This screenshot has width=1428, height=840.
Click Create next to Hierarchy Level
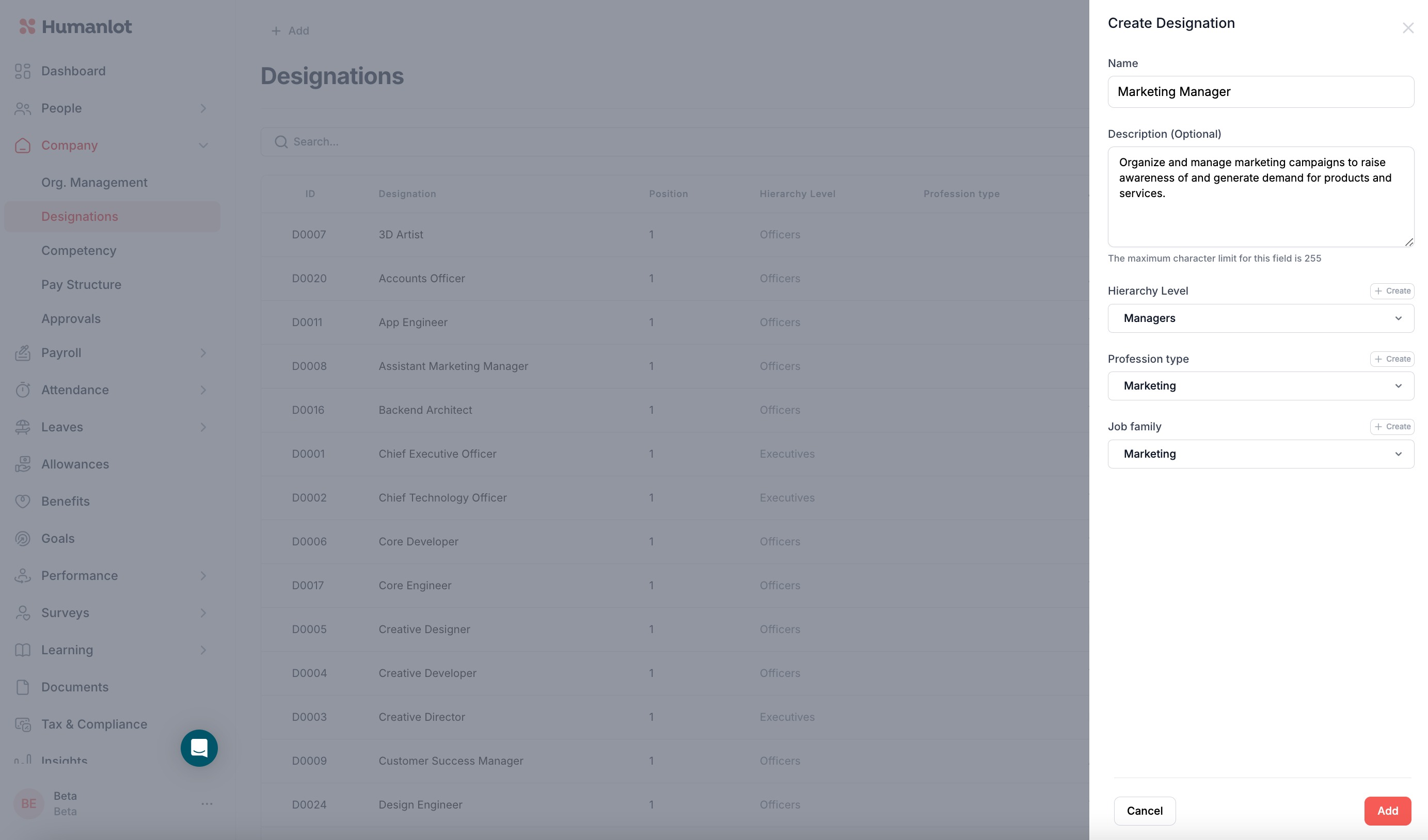(x=1392, y=290)
